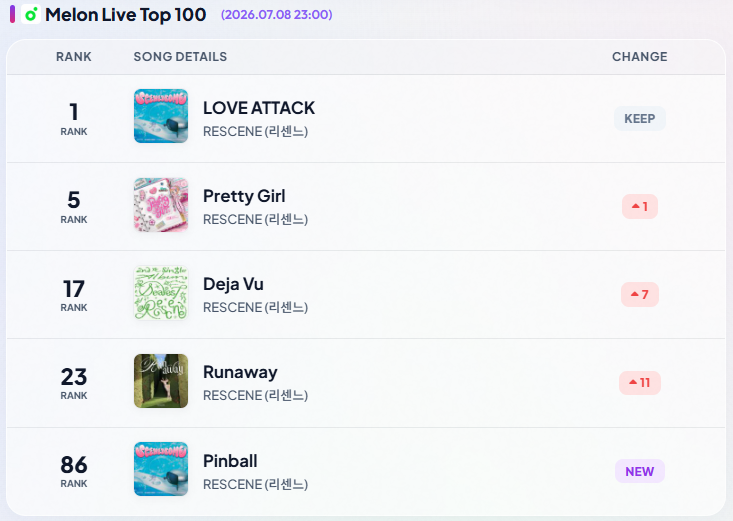Viewport: 733px width, 521px height.
Task: Click the up 1 change badge
Action: coord(640,207)
